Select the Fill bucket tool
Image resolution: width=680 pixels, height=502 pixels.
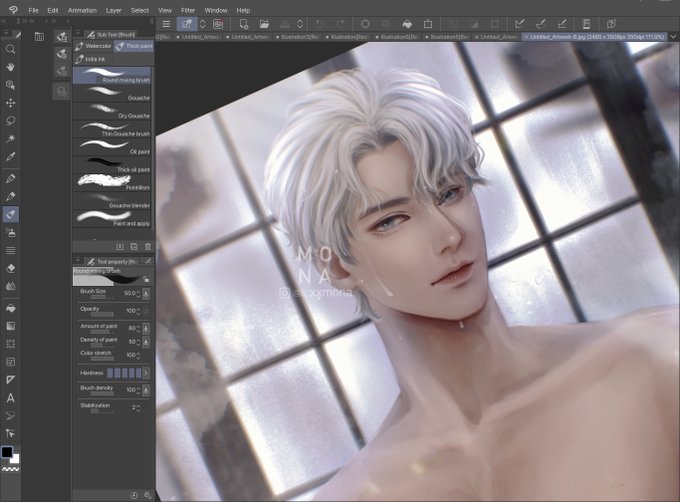pos(10,308)
